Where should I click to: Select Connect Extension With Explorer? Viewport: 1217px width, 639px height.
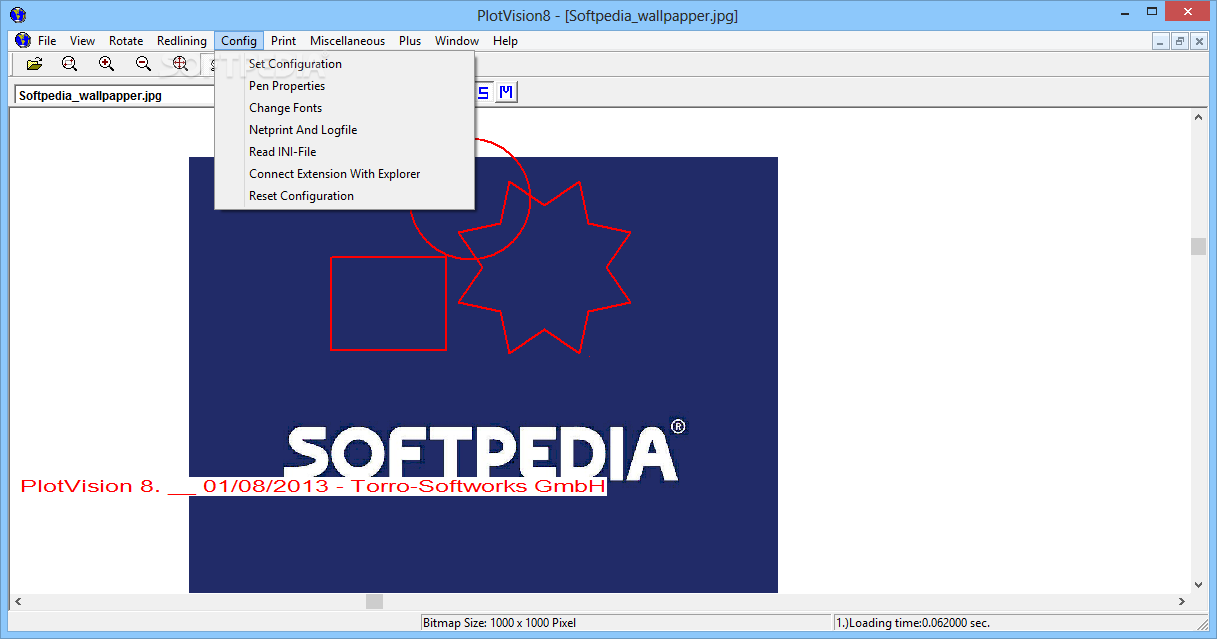[x=344, y=174]
